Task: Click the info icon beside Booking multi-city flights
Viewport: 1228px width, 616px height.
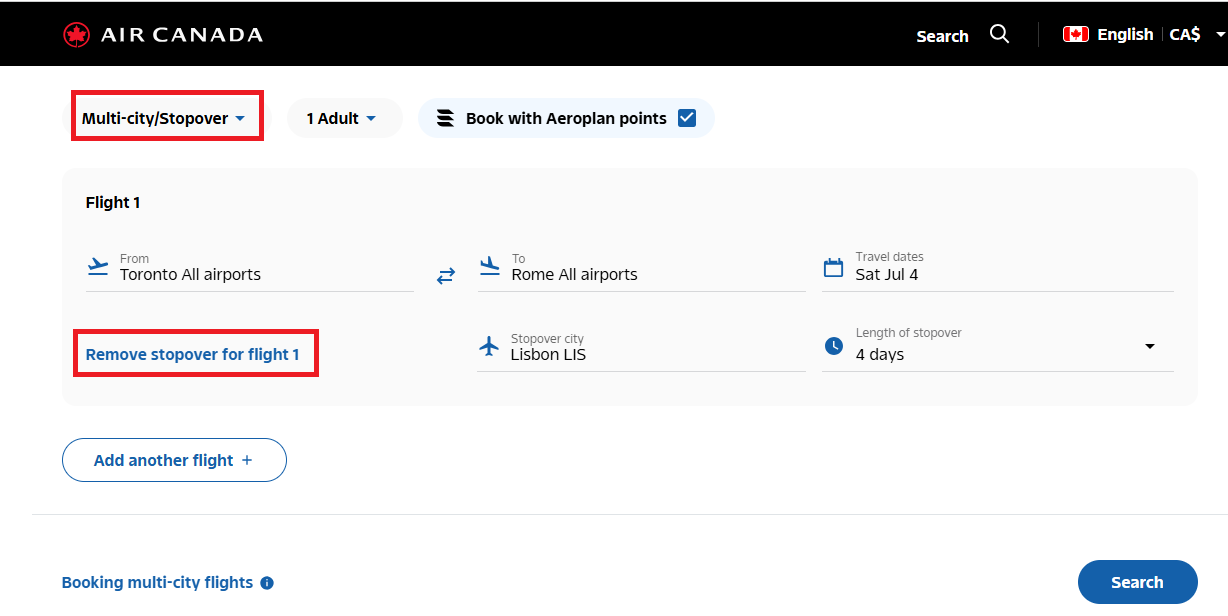Action: click(266, 582)
